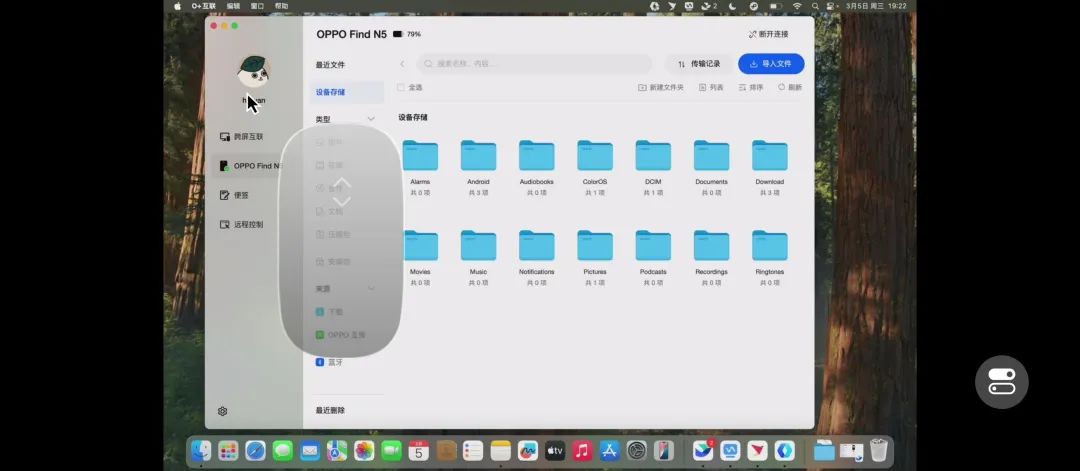This screenshot has height=471, width=1080.
Task: Open App Store from the Dock
Action: (610, 451)
